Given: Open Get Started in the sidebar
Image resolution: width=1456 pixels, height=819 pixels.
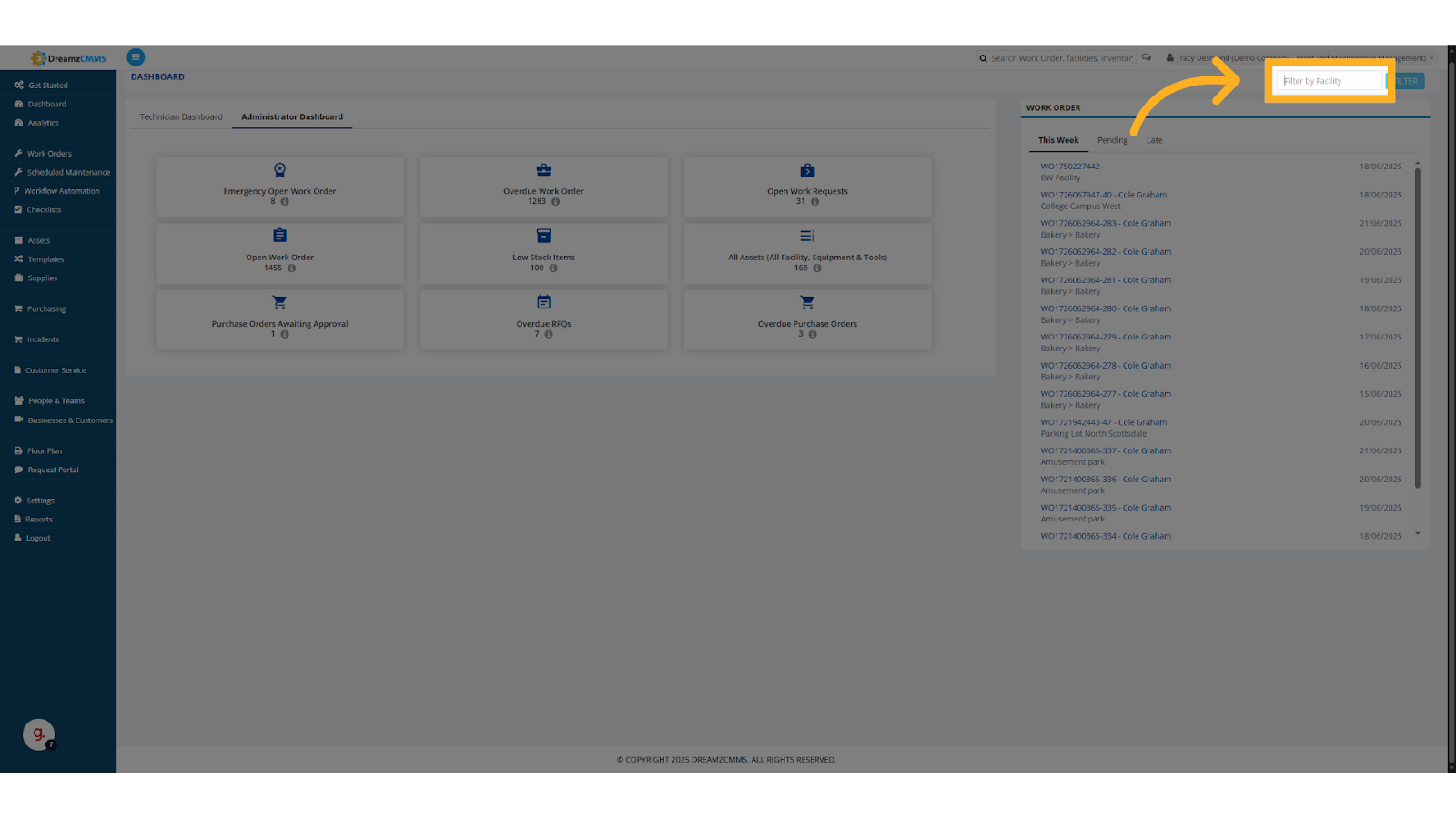Looking at the screenshot, I should (47, 86).
